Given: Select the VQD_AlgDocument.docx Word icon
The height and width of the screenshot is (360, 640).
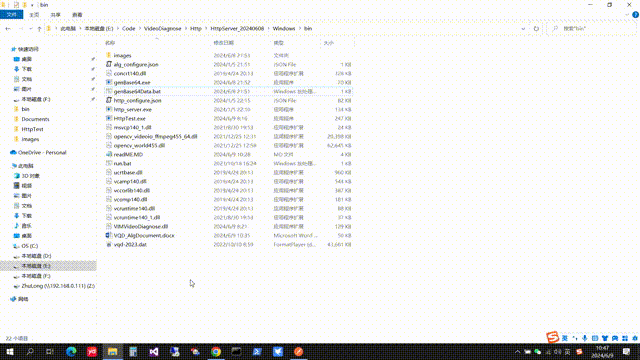Looking at the screenshot, I should click(x=109, y=235).
